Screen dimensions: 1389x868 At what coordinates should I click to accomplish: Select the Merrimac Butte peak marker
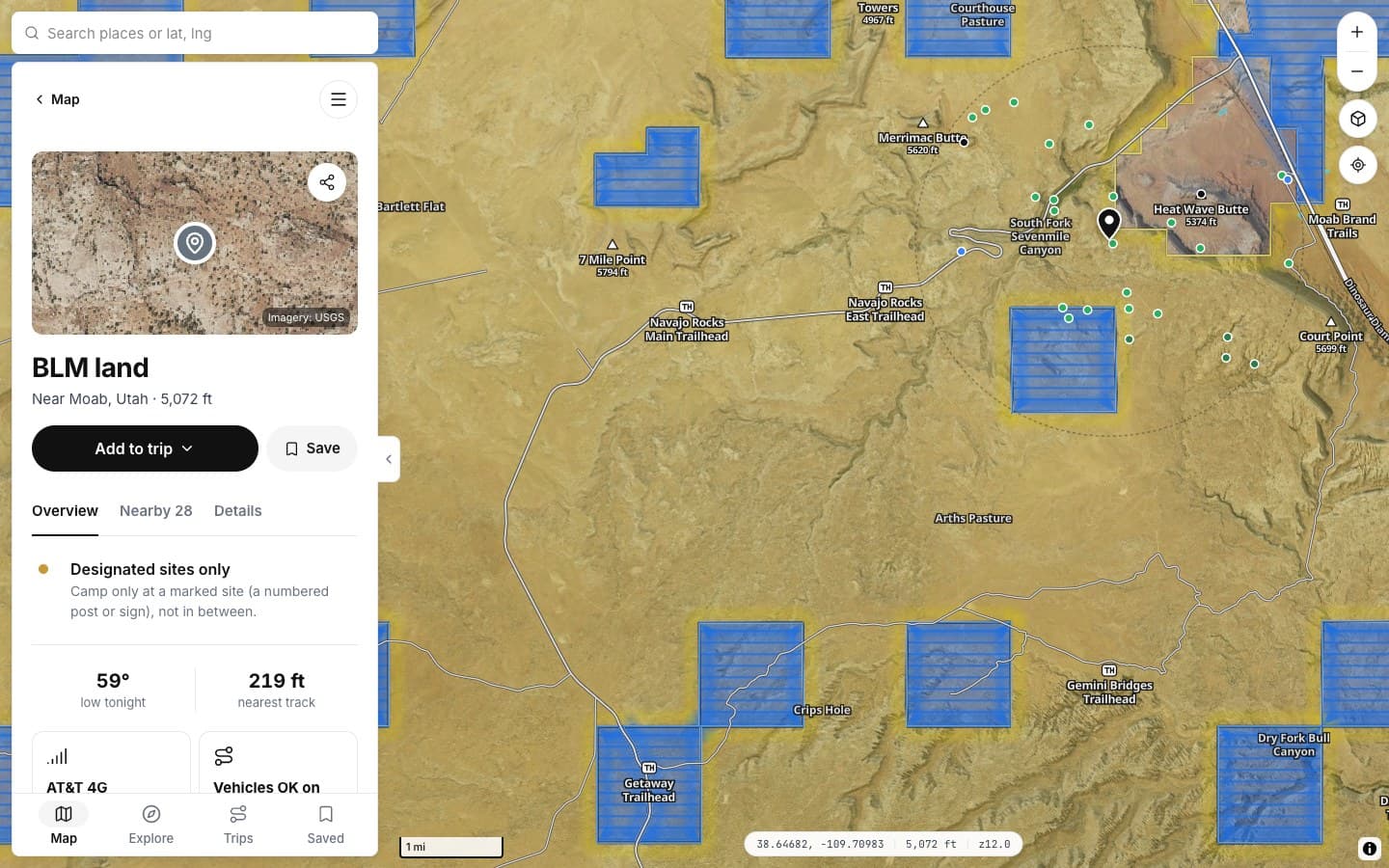coord(923,123)
